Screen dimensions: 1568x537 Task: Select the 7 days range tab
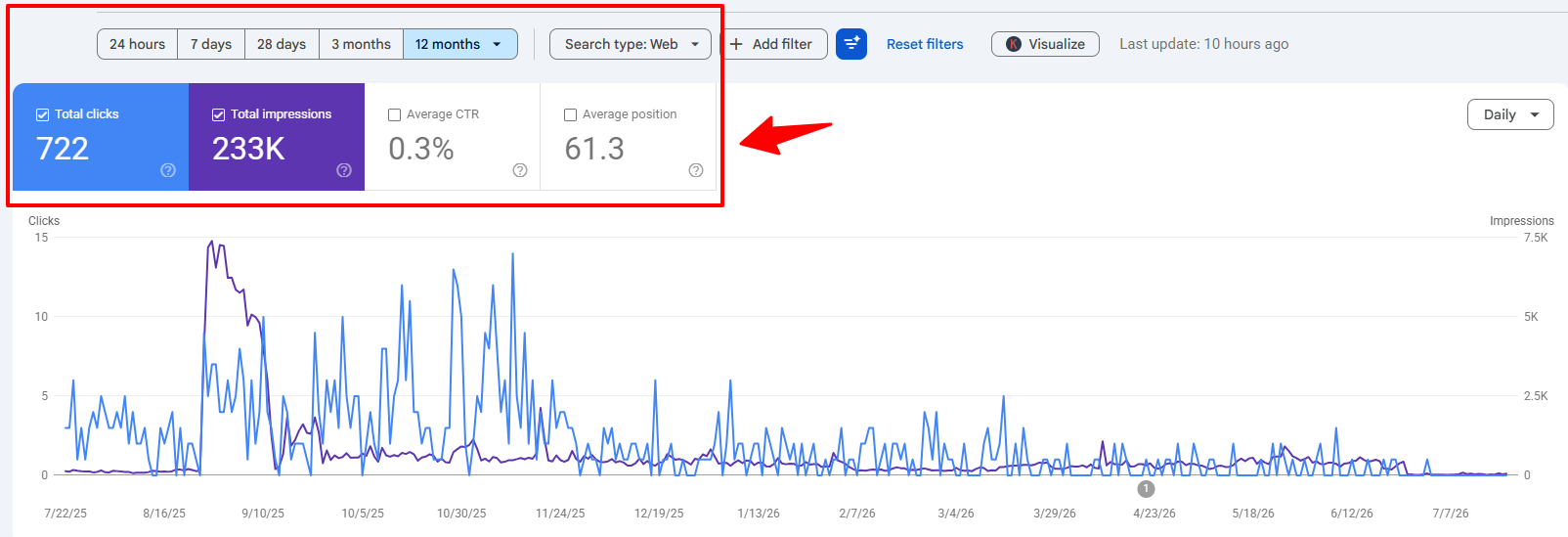click(211, 44)
